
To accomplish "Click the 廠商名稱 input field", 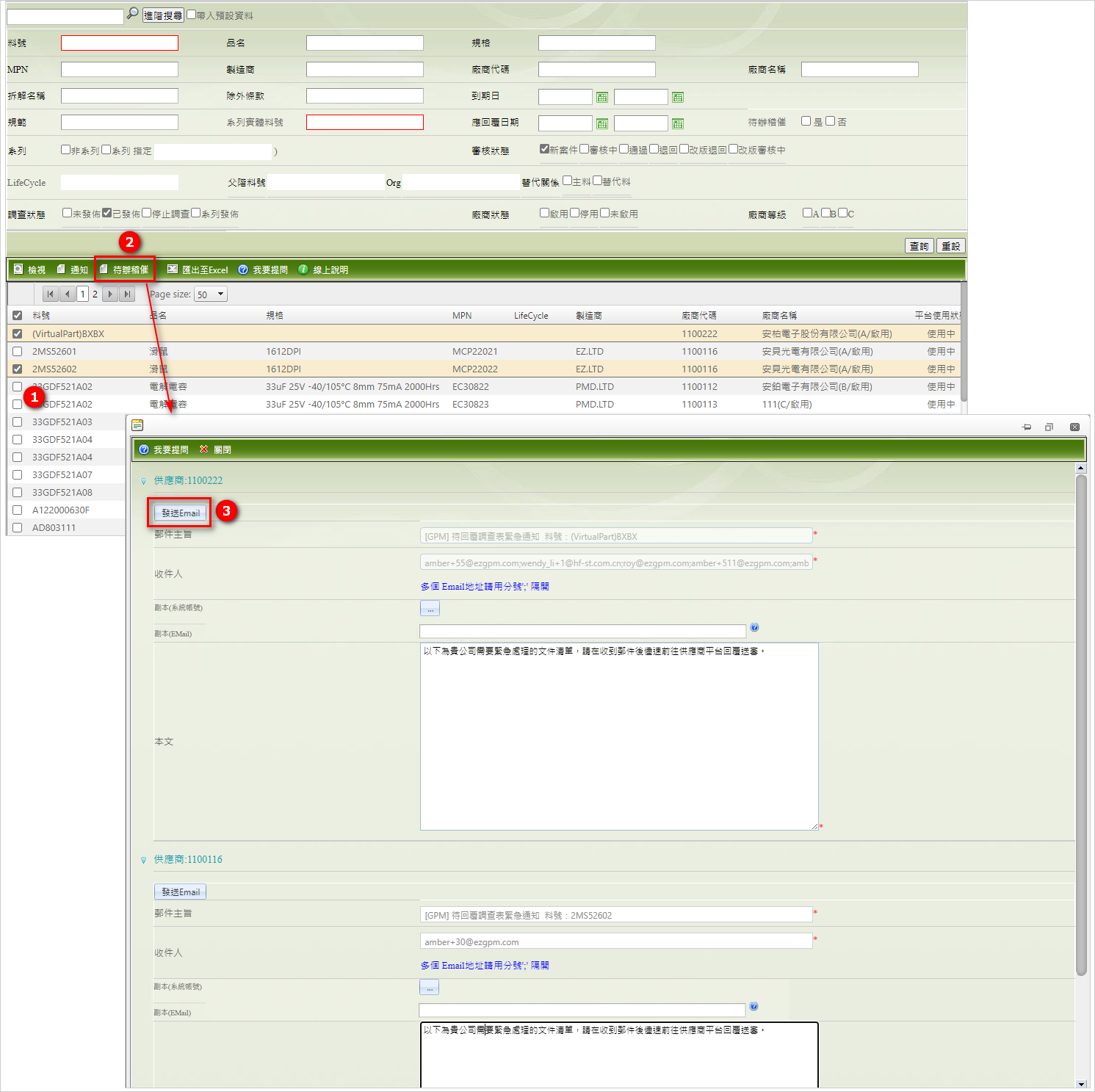I will [860, 69].
